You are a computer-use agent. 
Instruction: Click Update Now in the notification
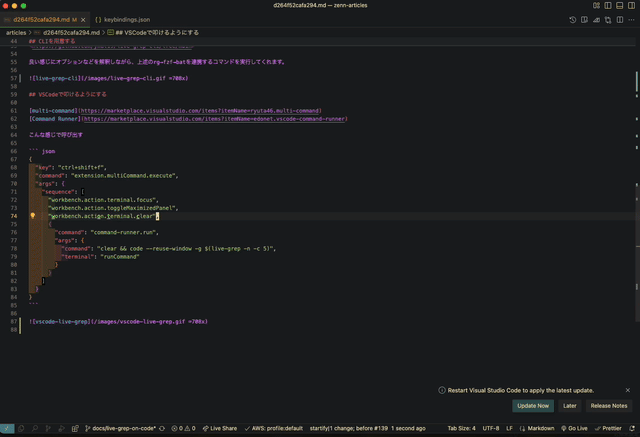click(x=533, y=406)
